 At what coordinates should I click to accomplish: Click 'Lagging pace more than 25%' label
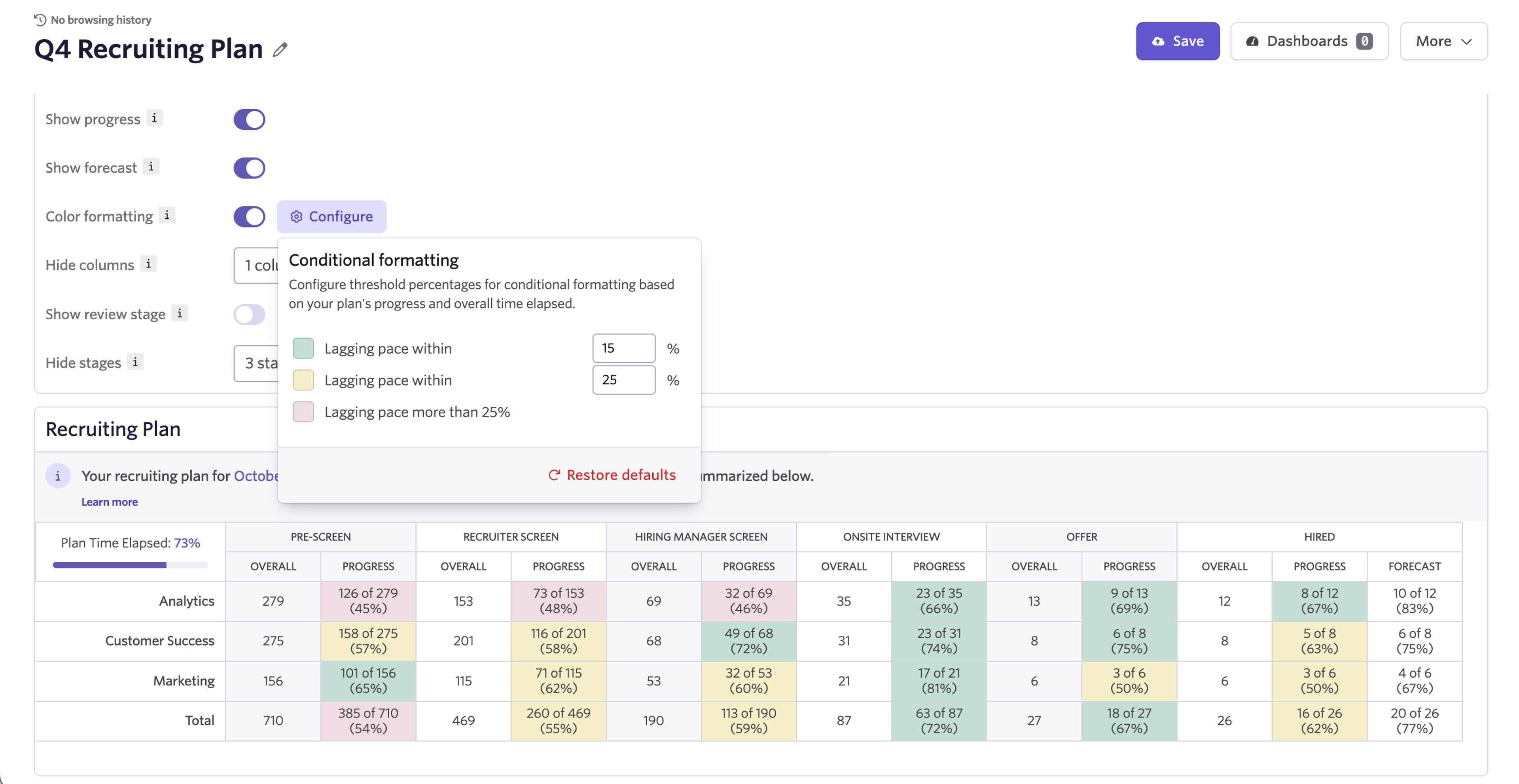click(417, 412)
